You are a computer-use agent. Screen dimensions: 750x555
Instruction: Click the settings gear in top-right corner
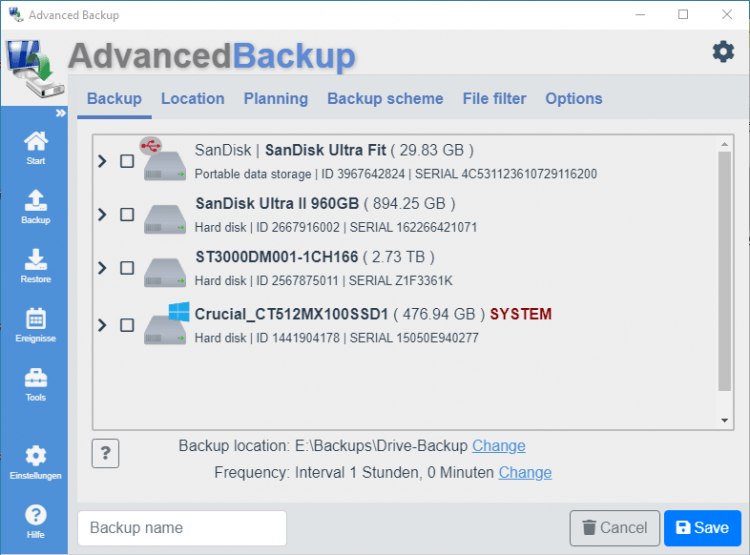(x=723, y=52)
